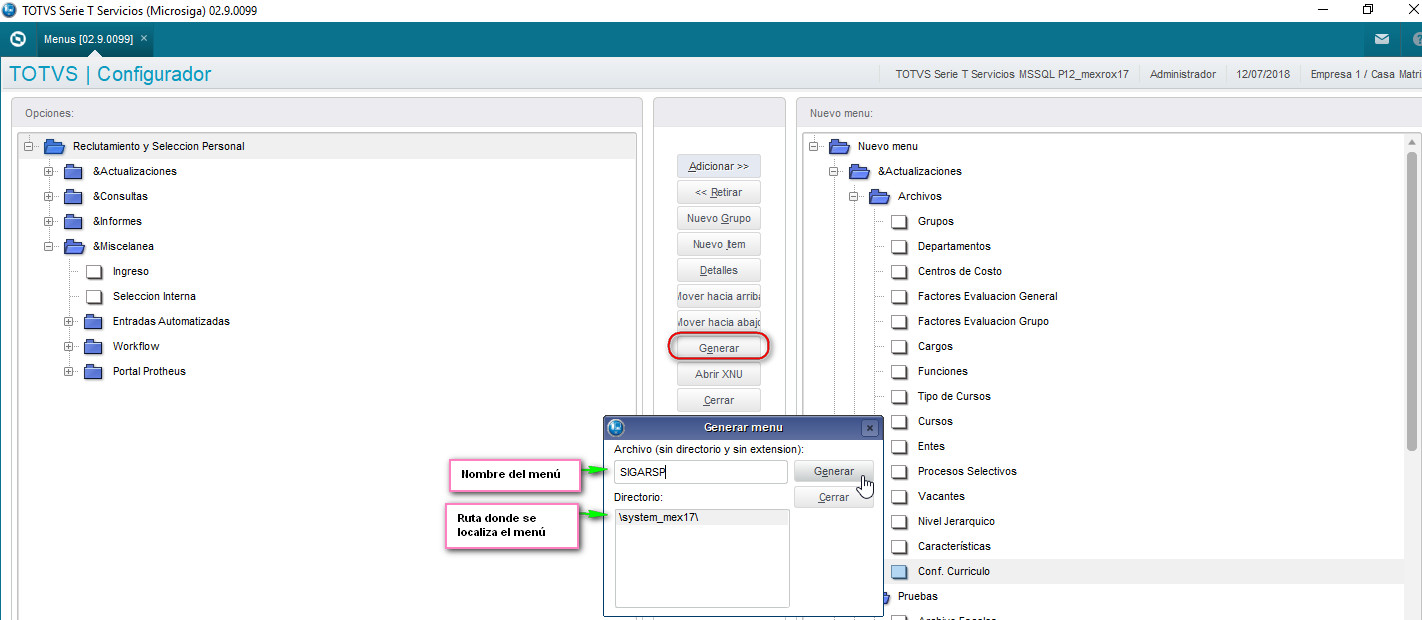This screenshot has width=1422, height=620.
Task: Click the Cerrar button in the middle panel
Action: coord(719,400)
